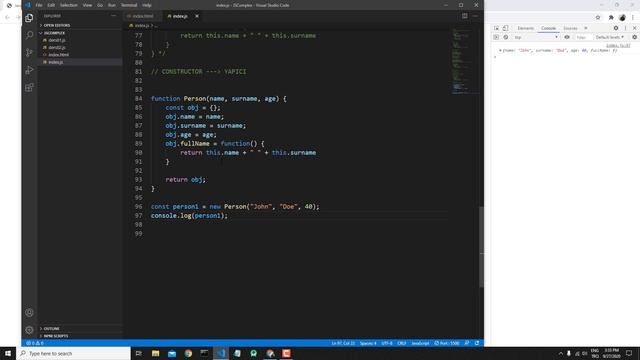This screenshot has height=360, width=640.
Task: Click the Windows taskbar search box
Action: (73, 353)
